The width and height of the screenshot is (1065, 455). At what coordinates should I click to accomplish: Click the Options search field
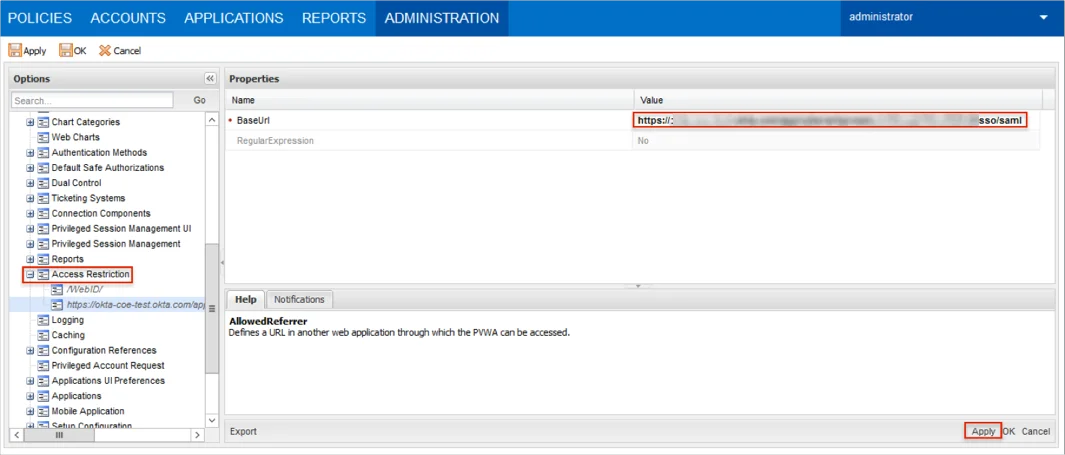coord(92,100)
